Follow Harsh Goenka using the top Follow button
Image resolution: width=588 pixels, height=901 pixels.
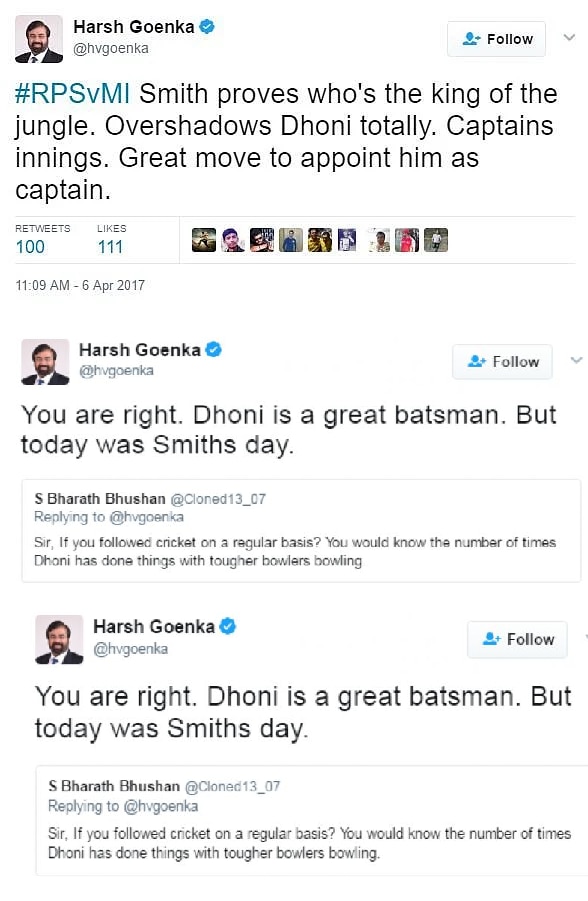pos(496,39)
